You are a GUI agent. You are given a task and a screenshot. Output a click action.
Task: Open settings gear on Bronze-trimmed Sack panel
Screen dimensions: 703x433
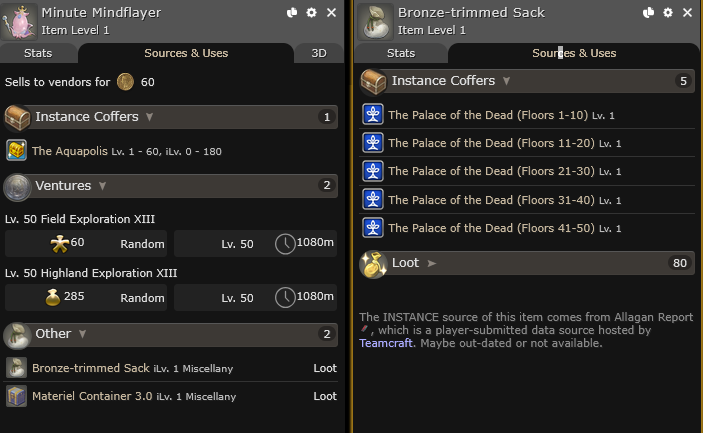pos(667,13)
